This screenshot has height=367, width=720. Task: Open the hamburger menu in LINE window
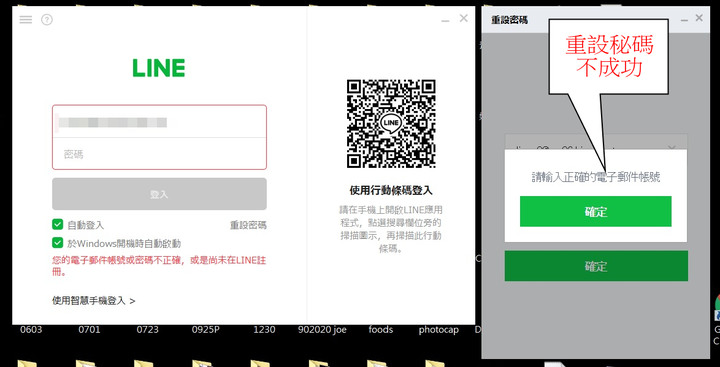click(26, 19)
